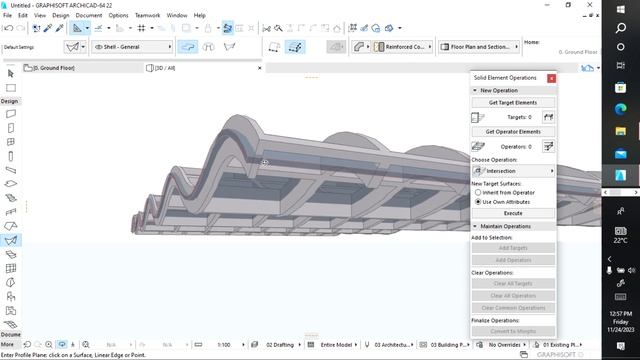Toggle the guide lines button
Screen dimensions: 640x360
pyautogui.click(x=77, y=28)
